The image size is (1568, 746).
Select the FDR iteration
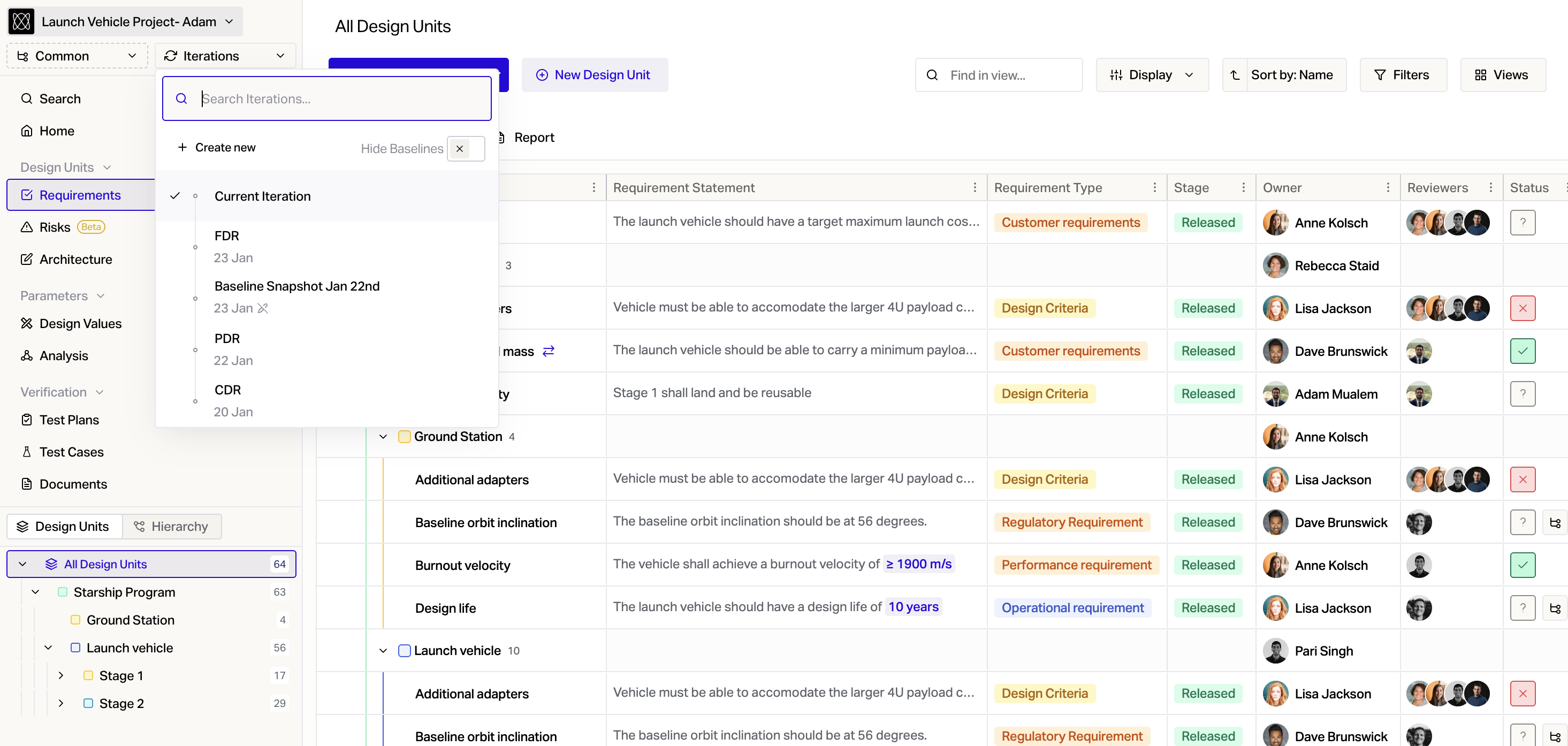(x=327, y=246)
